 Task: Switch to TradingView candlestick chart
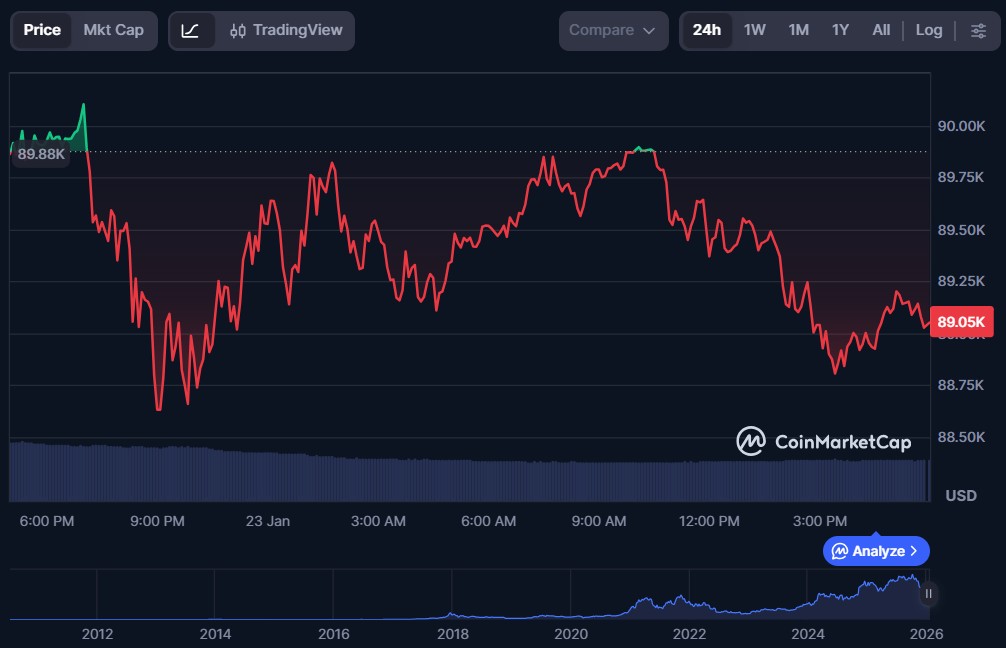click(286, 31)
